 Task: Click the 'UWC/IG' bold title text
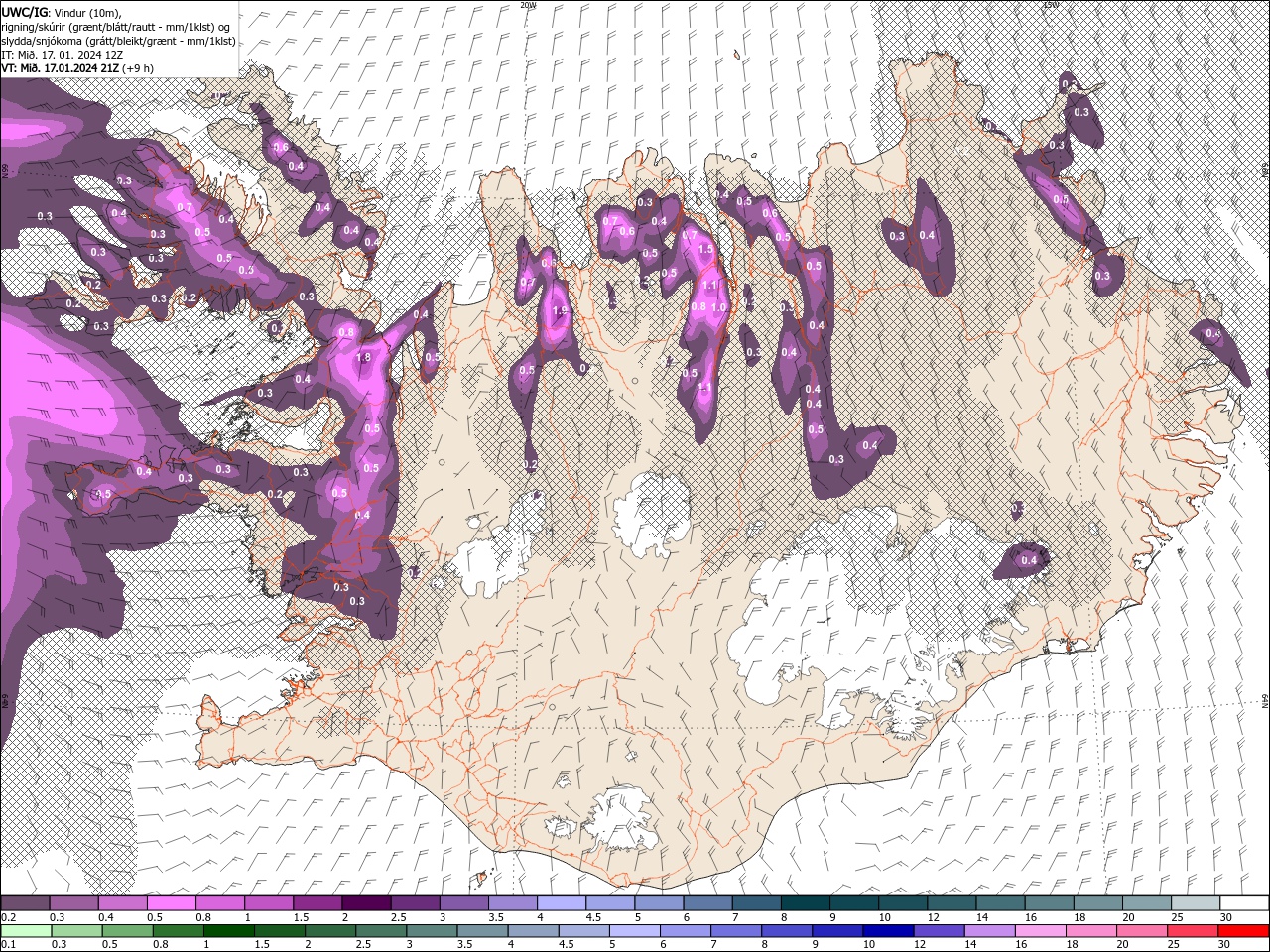click(23, 11)
